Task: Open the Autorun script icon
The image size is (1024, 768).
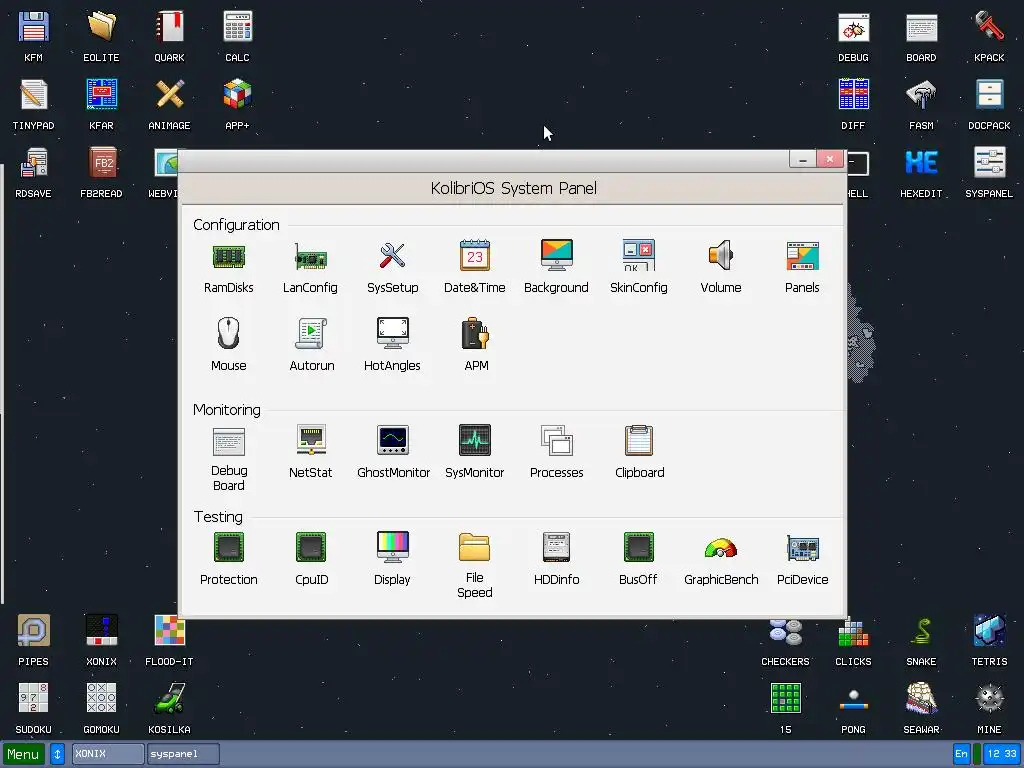Action: click(x=311, y=333)
